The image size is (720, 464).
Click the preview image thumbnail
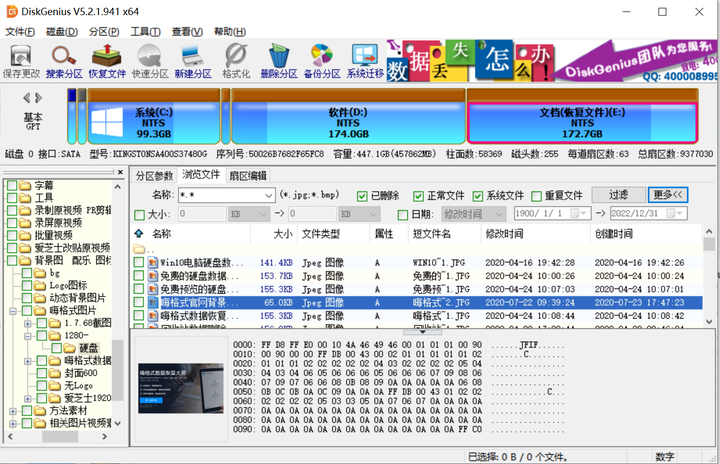pyautogui.click(x=181, y=388)
